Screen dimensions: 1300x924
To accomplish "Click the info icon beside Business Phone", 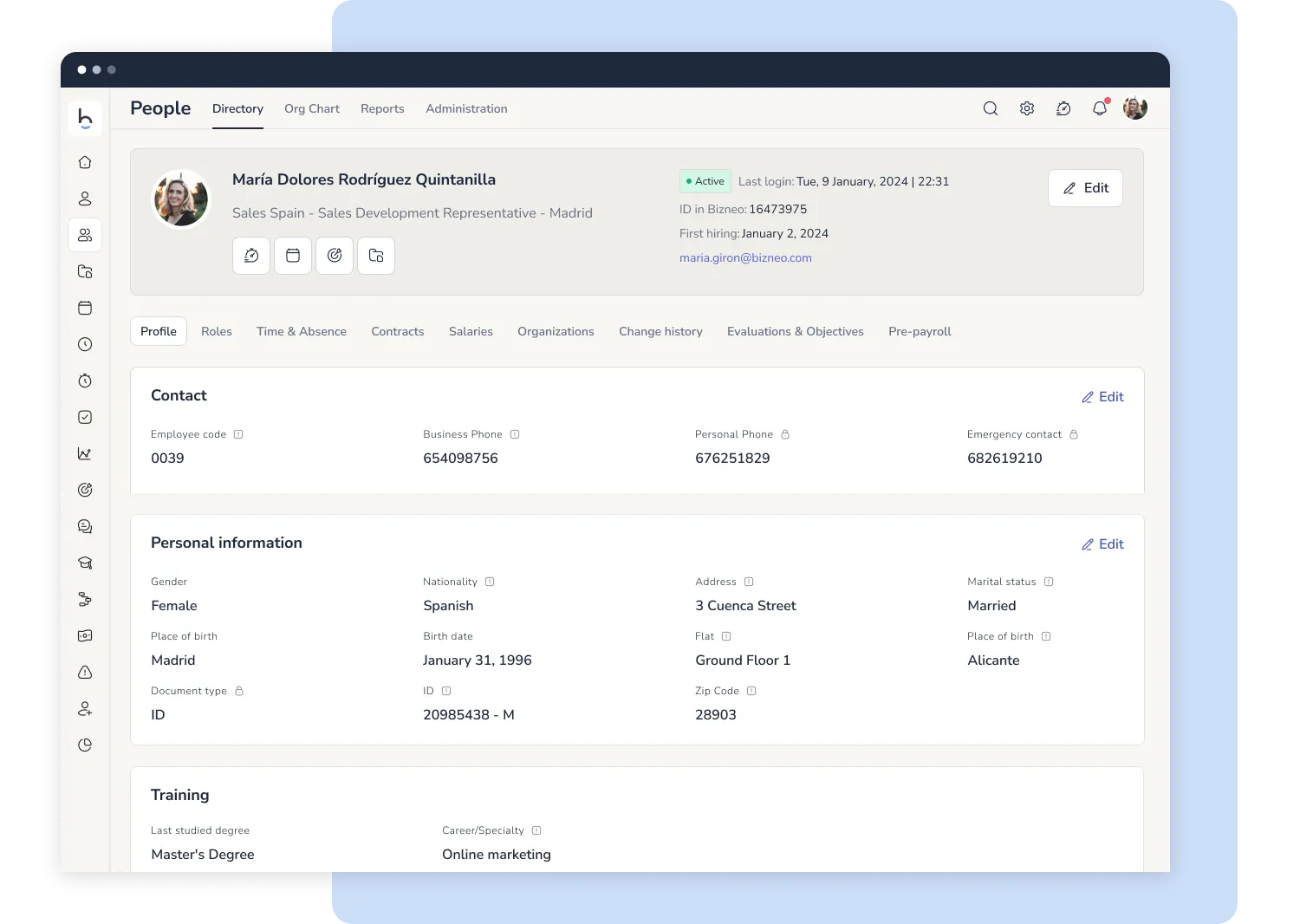I will [x=515, y=434].
